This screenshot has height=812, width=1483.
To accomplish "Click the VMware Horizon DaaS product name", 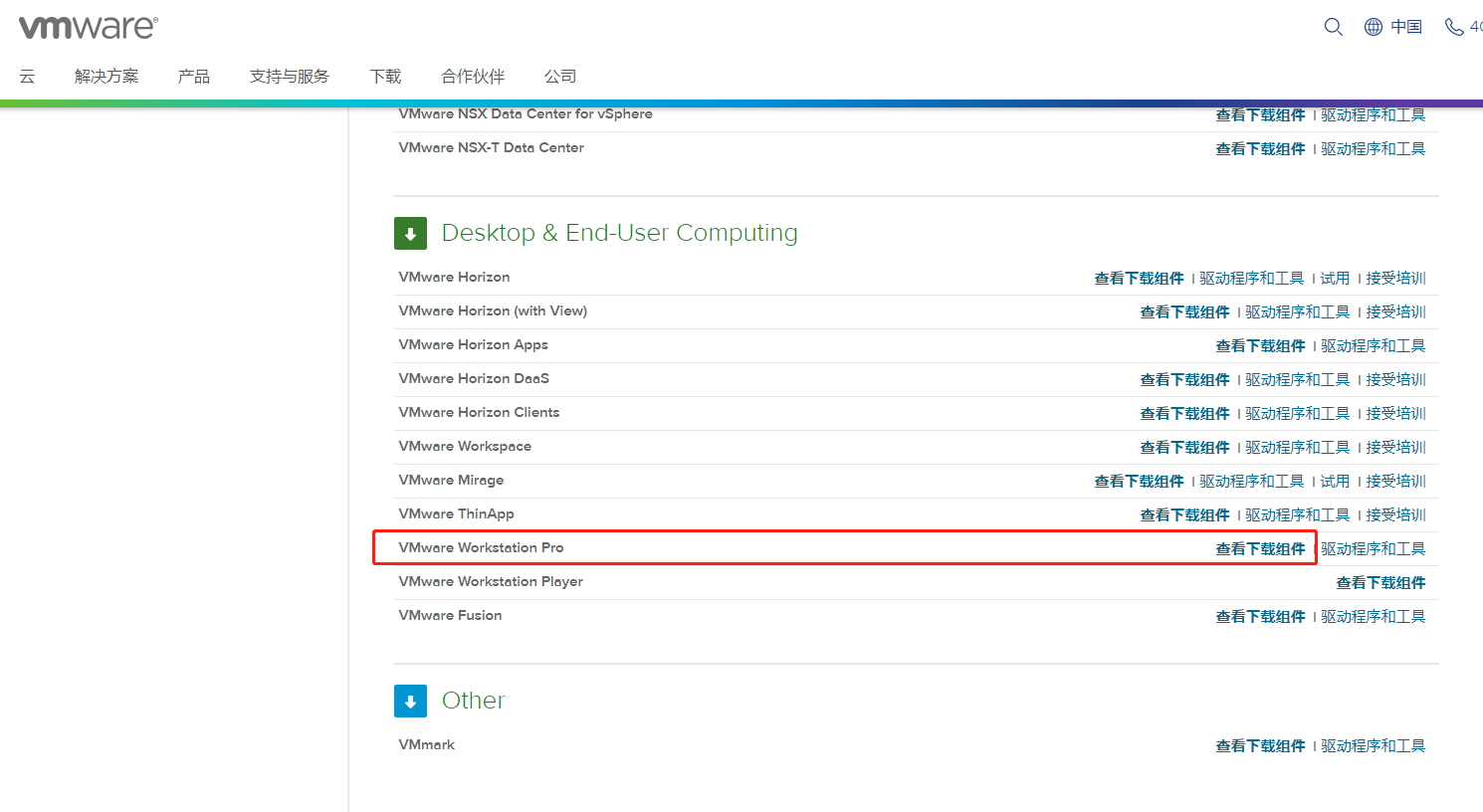I will (x=474, y=378).
